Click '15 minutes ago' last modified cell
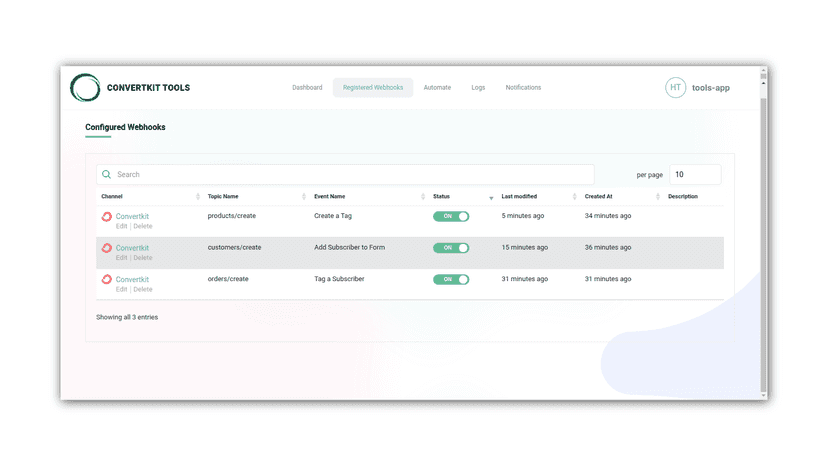The image size is (828, 466). point(525,247)
